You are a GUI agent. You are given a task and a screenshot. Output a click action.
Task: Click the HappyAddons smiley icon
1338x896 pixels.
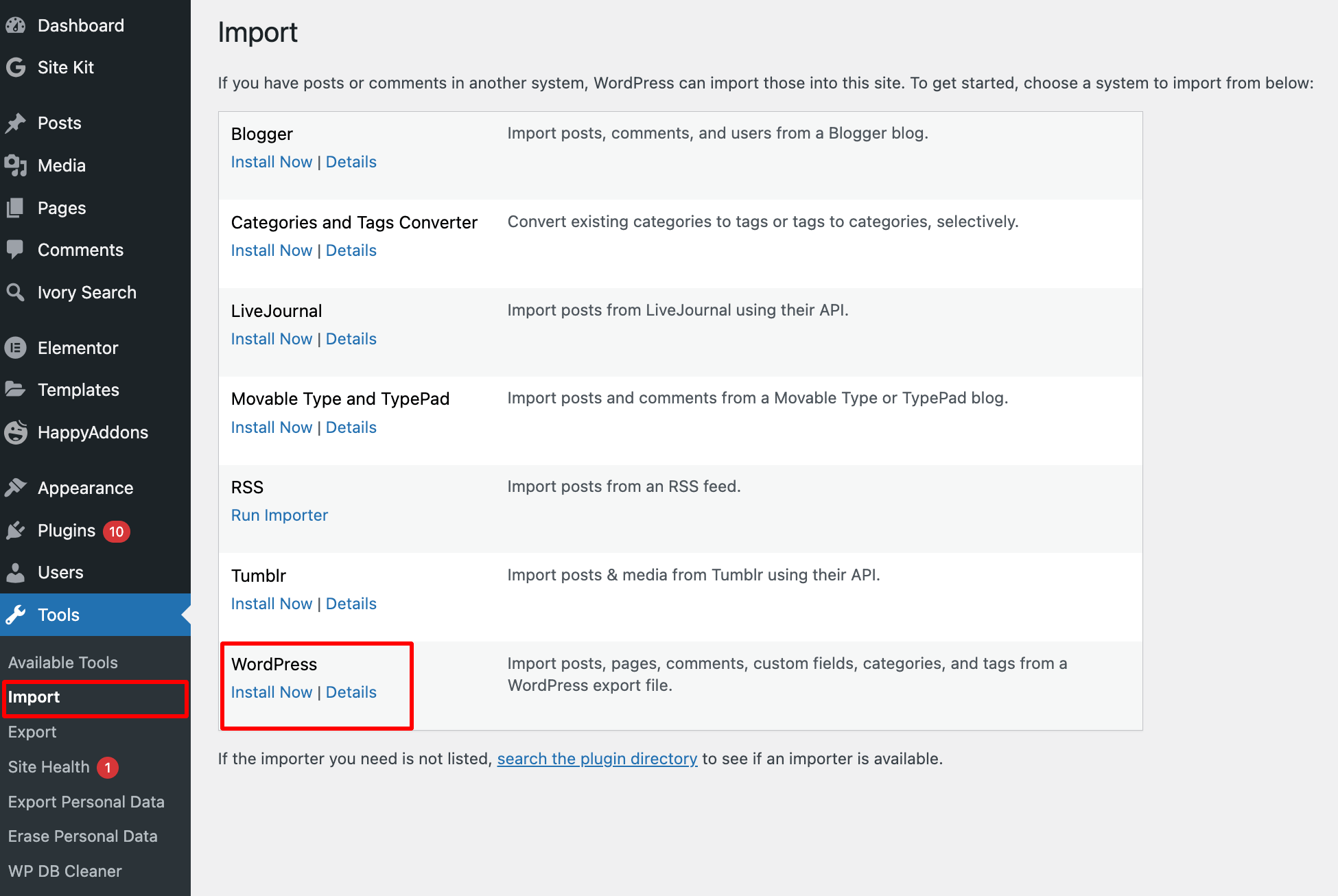pos(15,432)
